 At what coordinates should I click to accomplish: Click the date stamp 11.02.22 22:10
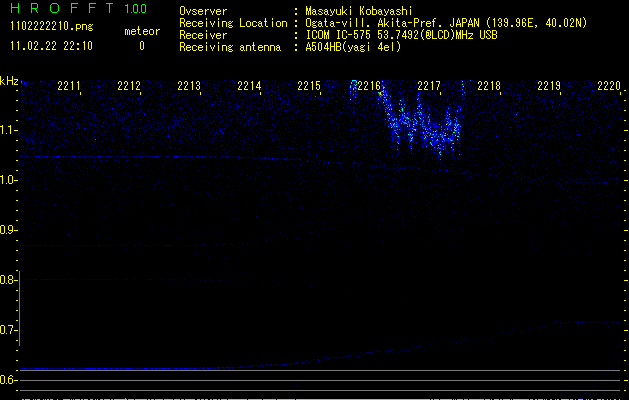pyautogui.click(x=51, y=46)
